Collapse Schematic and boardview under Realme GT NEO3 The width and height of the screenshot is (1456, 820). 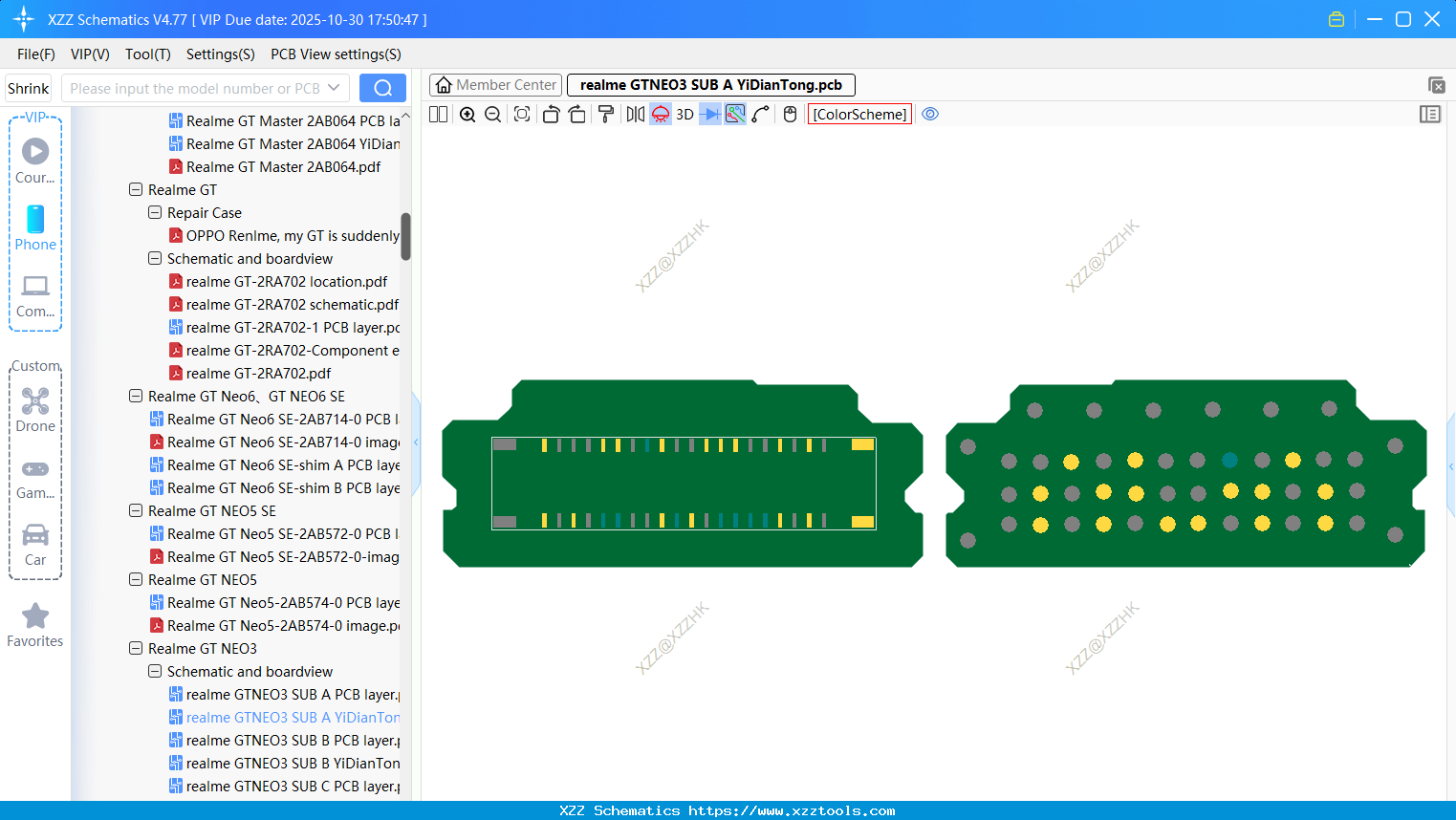click(x=155, y=672)
